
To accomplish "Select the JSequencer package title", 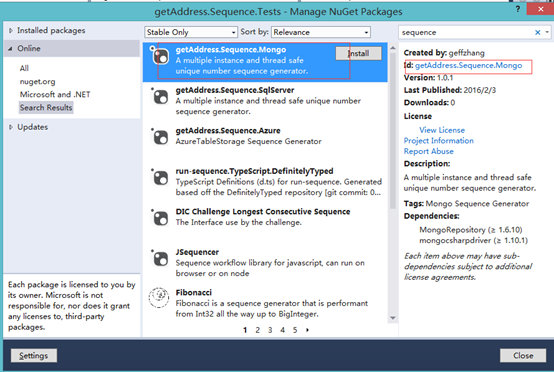I will point(197,252).
